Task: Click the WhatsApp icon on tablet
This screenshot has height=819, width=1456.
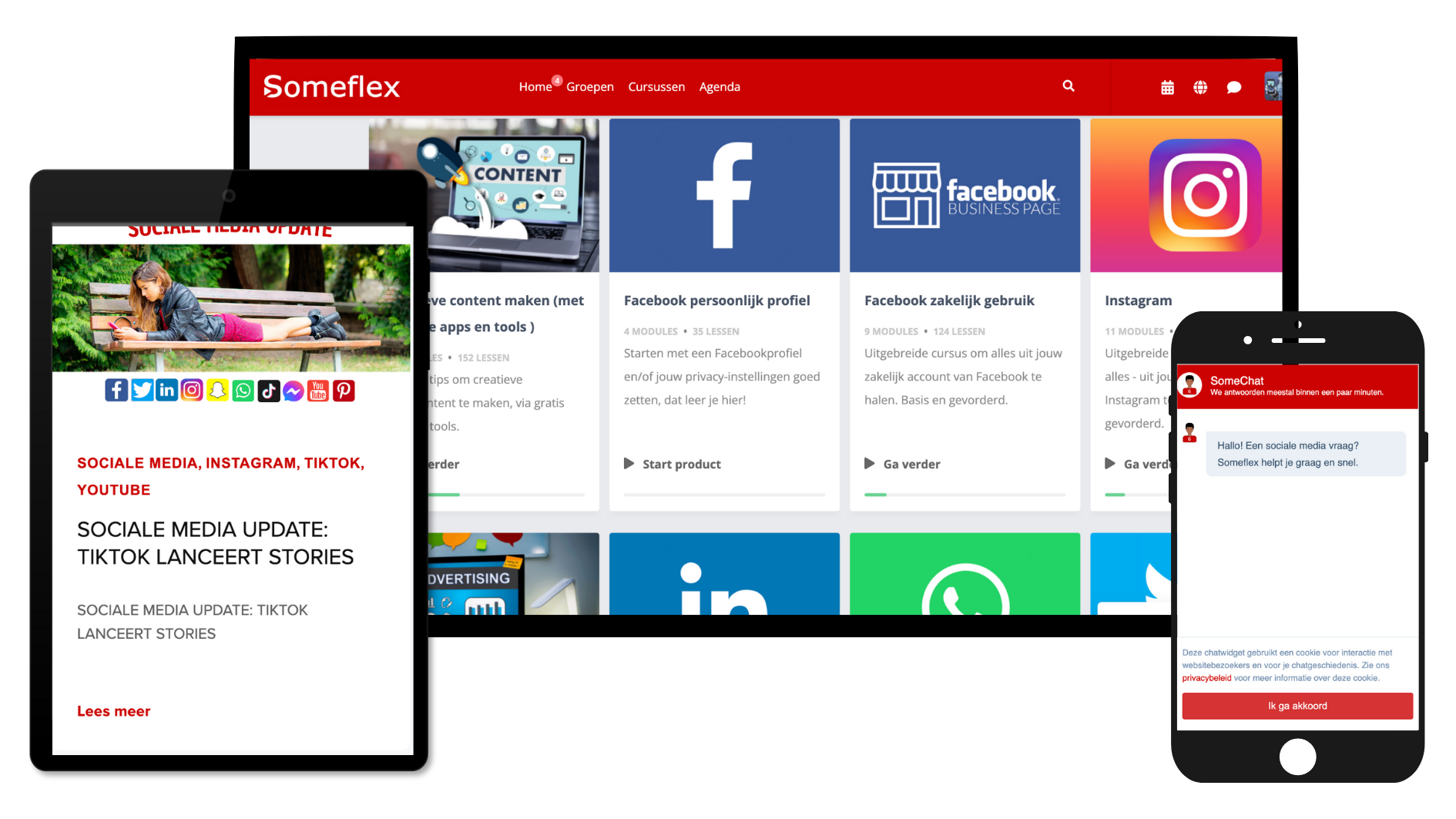Action: (243, 391)
